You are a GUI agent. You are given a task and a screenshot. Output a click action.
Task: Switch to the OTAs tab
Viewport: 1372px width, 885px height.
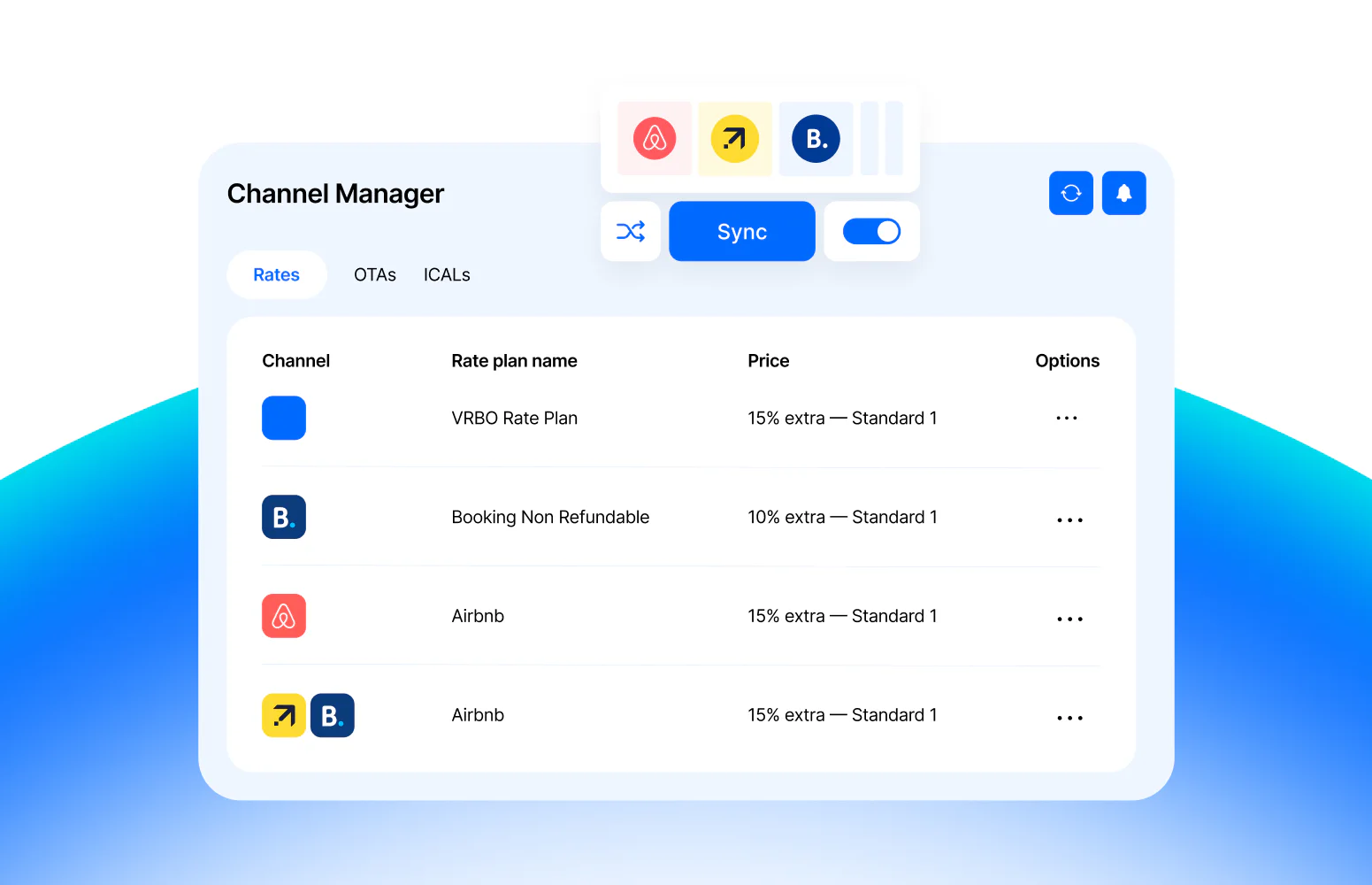coord(375,274)
